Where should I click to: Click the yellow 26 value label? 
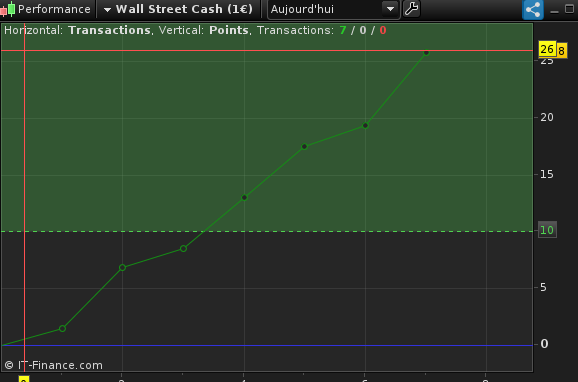pos(547,49)
